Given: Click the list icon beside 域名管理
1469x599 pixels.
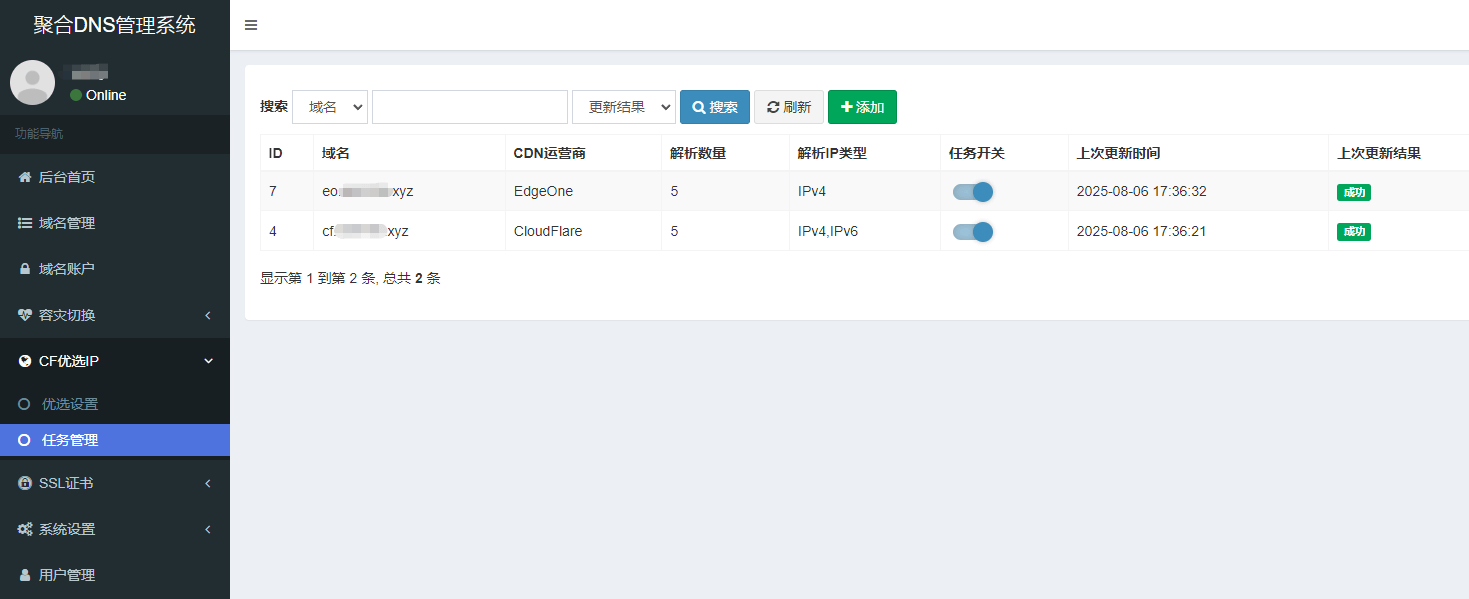Looking at the screenshot, I should click(25, 223).
